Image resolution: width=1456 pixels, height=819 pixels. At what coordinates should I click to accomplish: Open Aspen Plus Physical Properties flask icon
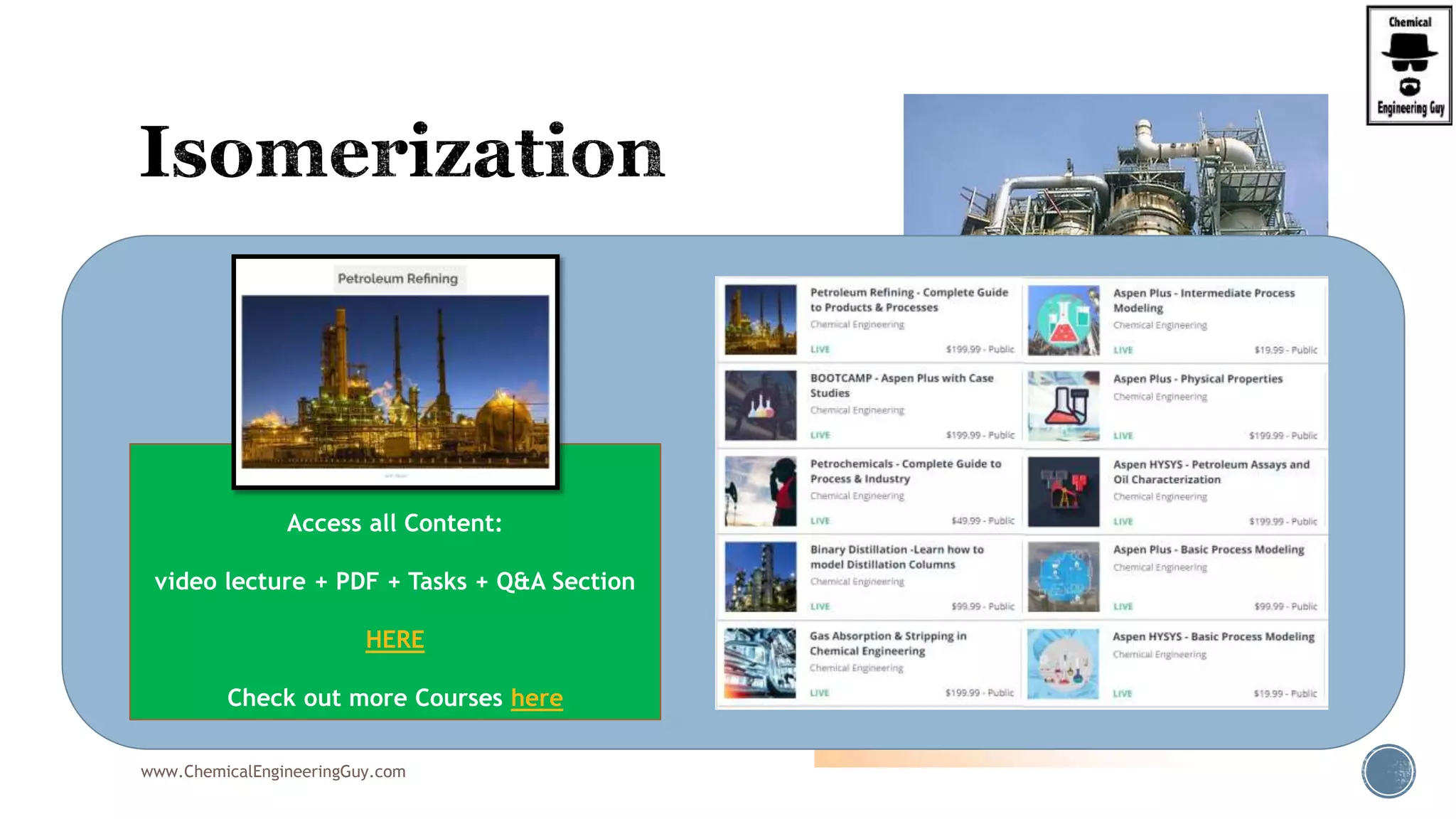point(1063,406)
